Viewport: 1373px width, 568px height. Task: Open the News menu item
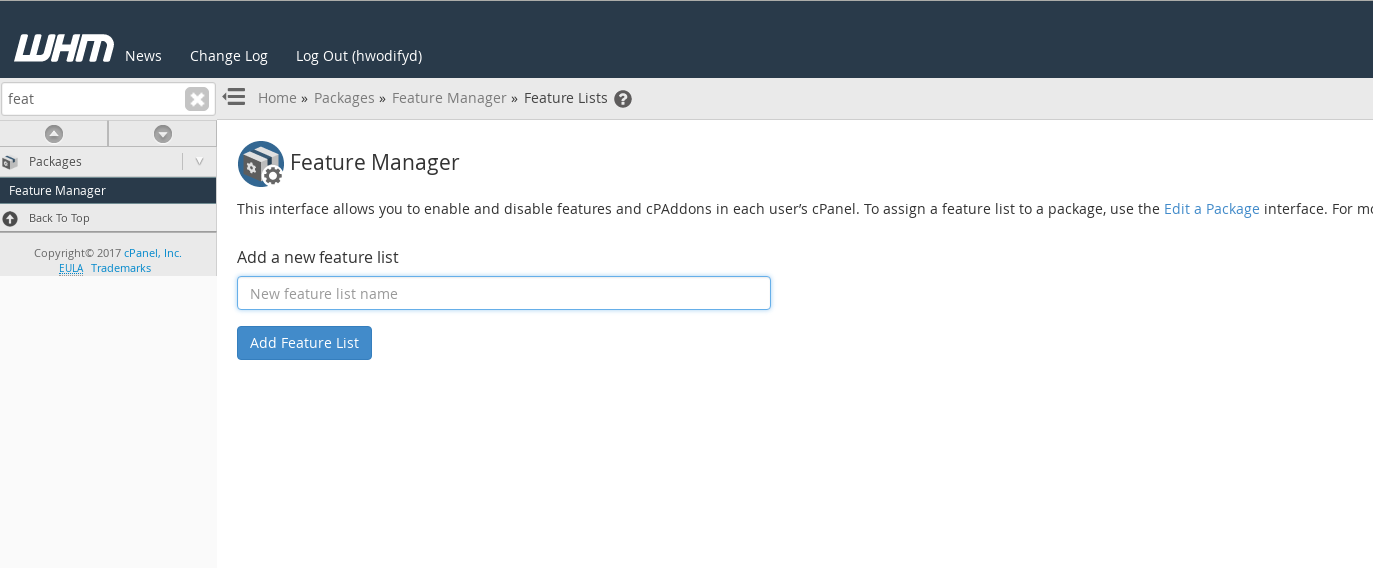(143, 56)
